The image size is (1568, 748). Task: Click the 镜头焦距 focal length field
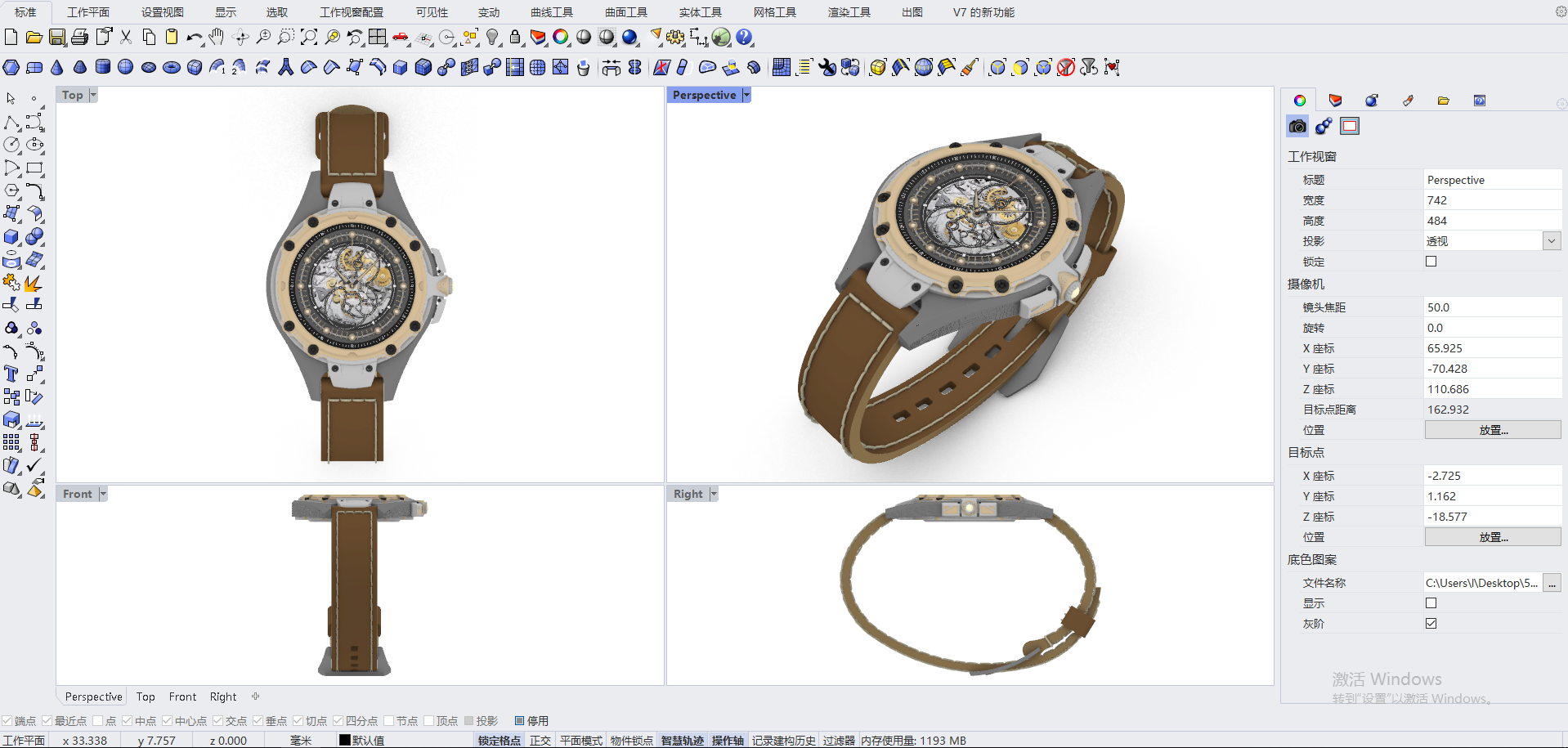tap(1493, 307)
